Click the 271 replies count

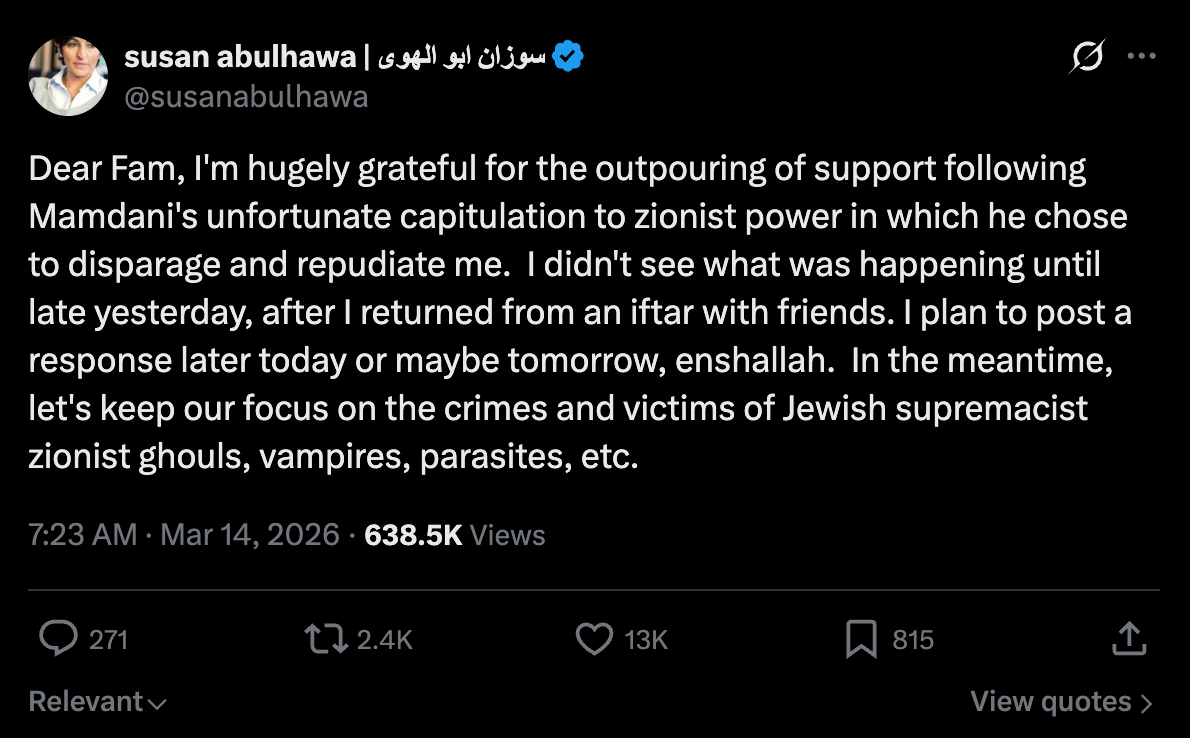[108, 640]
